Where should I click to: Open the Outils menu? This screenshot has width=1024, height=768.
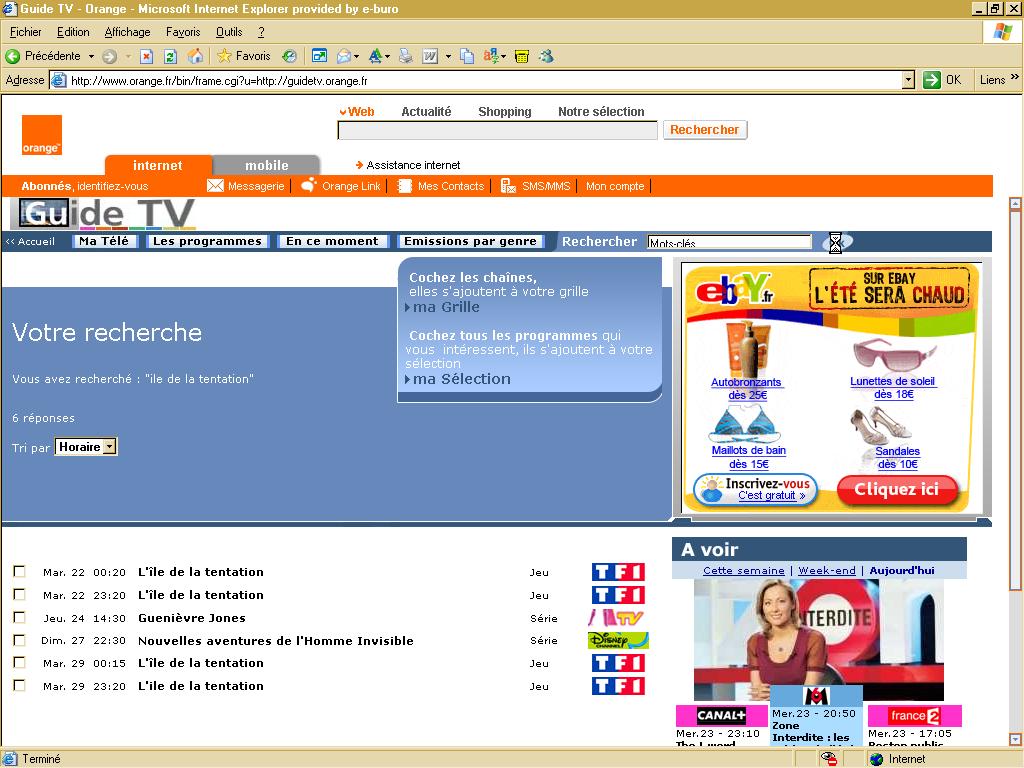click(229, 32)
